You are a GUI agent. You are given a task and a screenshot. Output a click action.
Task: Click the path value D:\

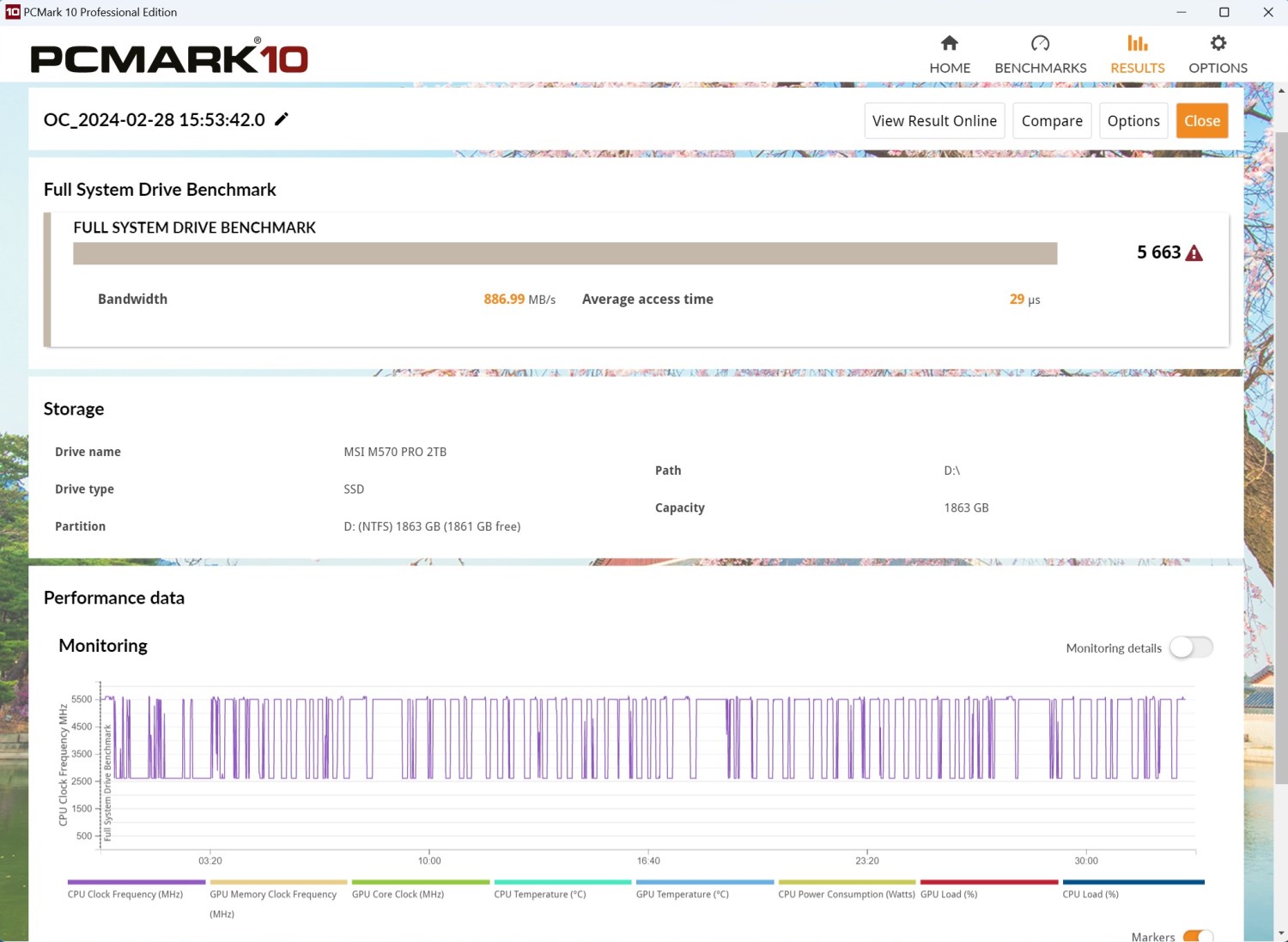951,471
